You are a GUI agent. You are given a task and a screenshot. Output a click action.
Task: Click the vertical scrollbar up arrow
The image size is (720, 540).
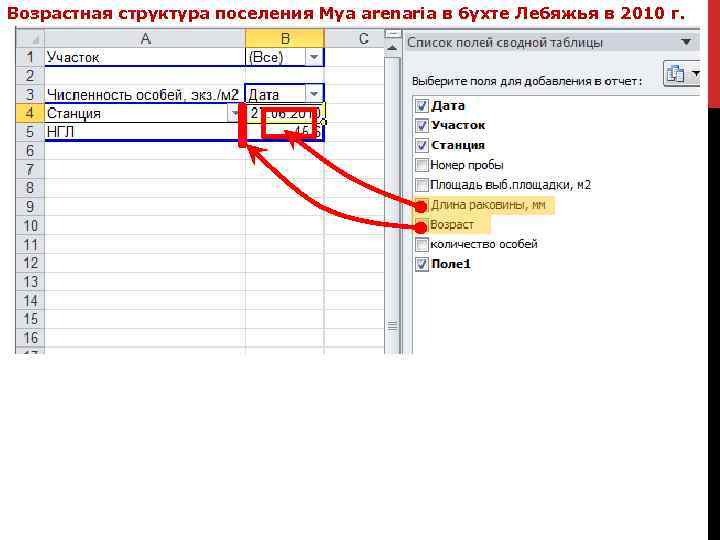393,48
